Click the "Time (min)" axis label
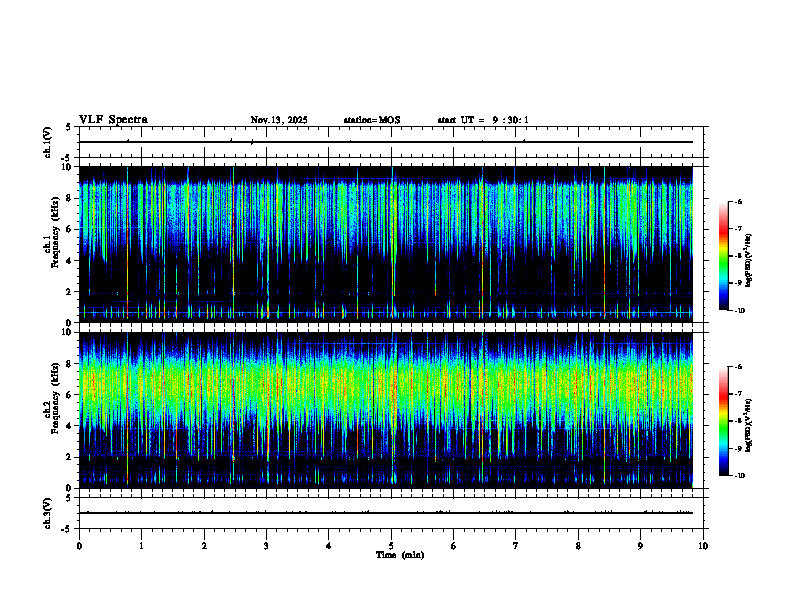The height and width of the screenshot is (612, 792). tap(400, 555)
